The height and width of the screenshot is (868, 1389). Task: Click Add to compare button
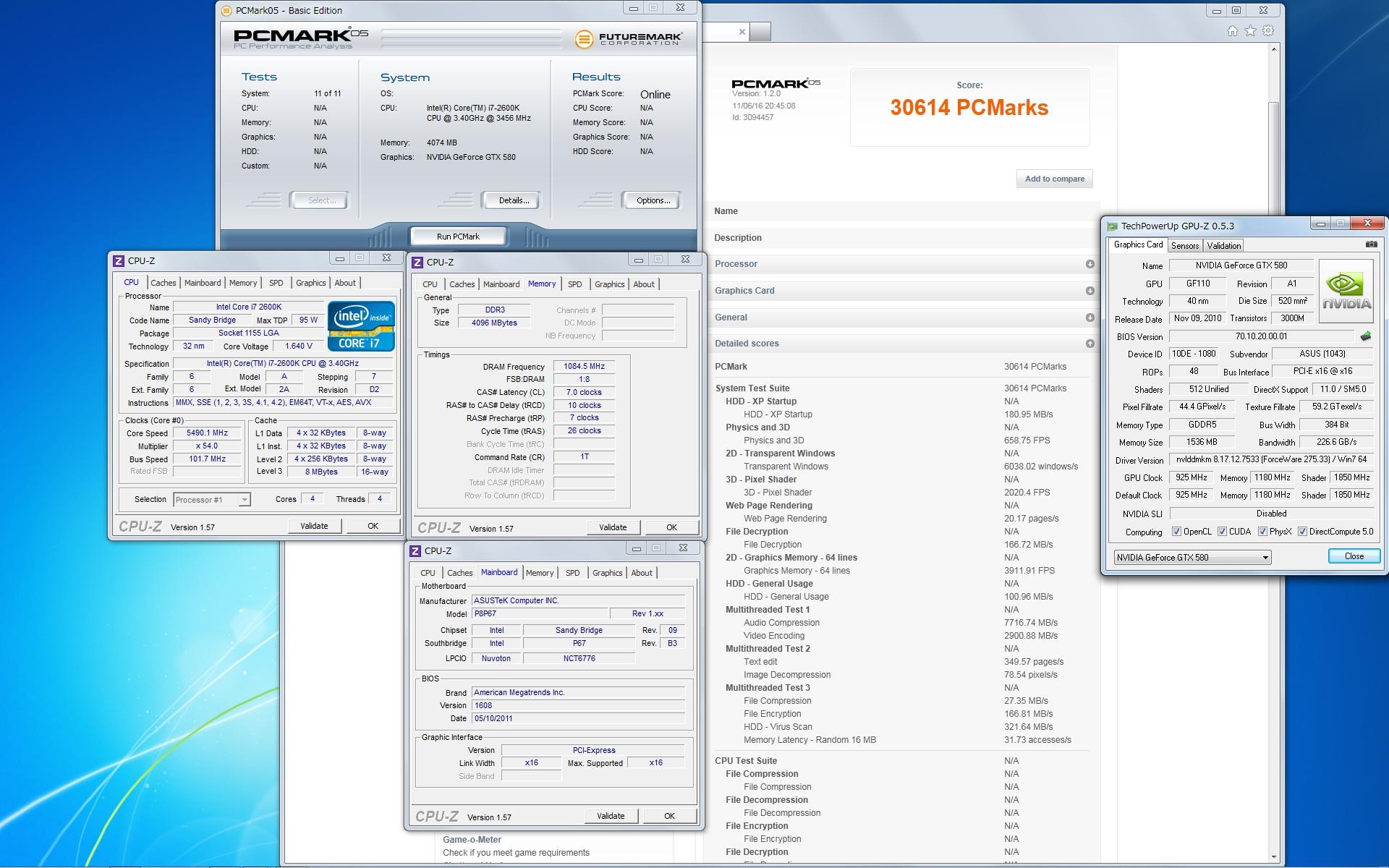pos(1055,179)
